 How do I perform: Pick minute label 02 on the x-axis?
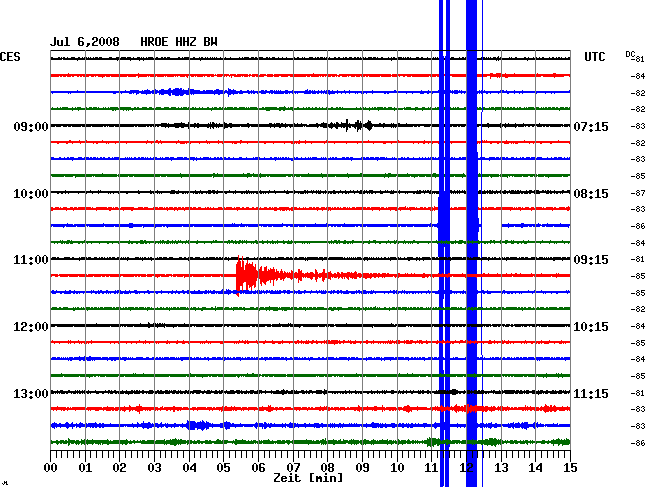click(119, 468)
